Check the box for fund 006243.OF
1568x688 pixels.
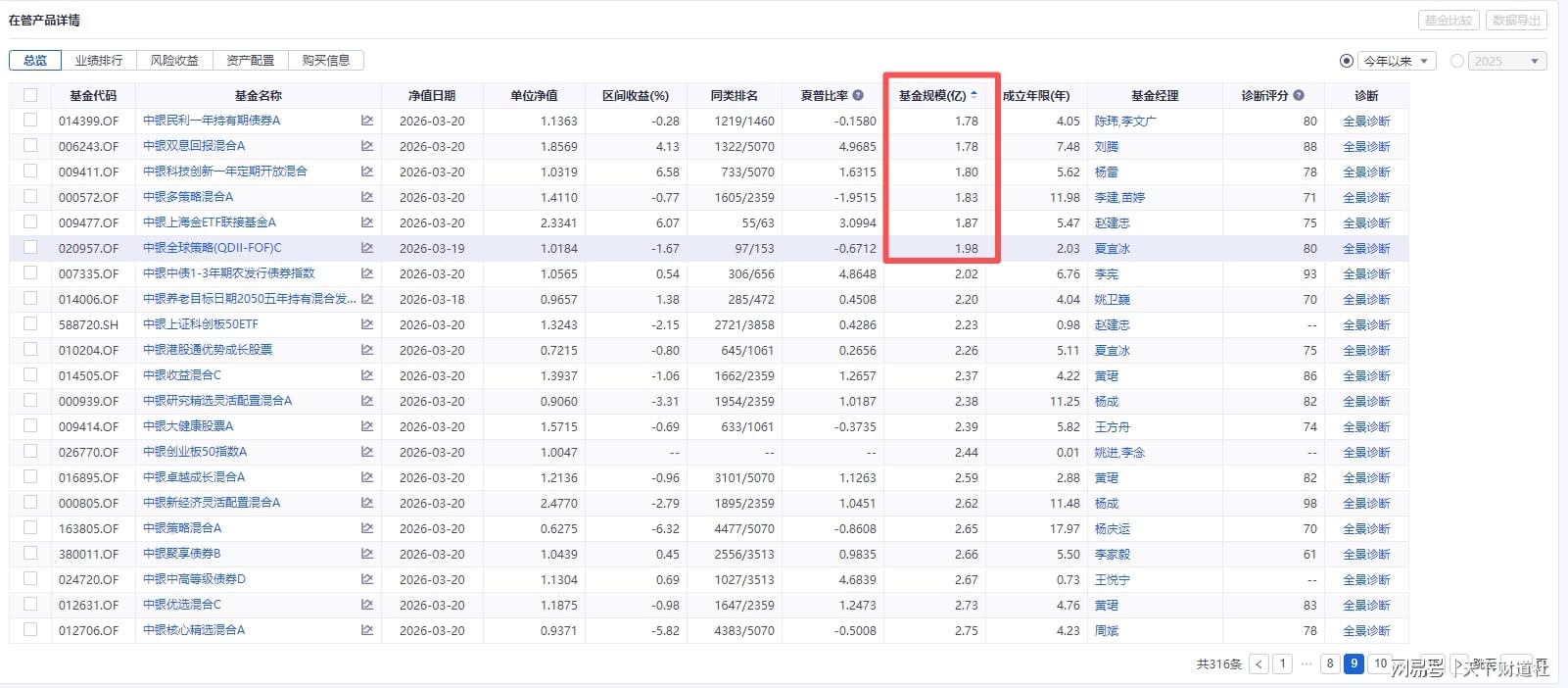point(30,146)
